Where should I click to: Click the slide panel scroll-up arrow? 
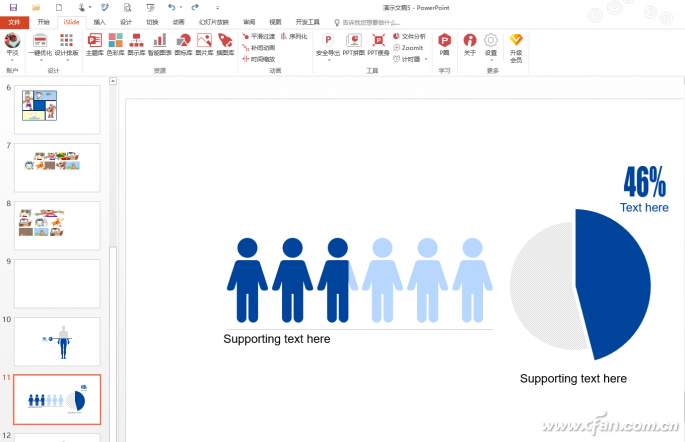coord(113,81)
